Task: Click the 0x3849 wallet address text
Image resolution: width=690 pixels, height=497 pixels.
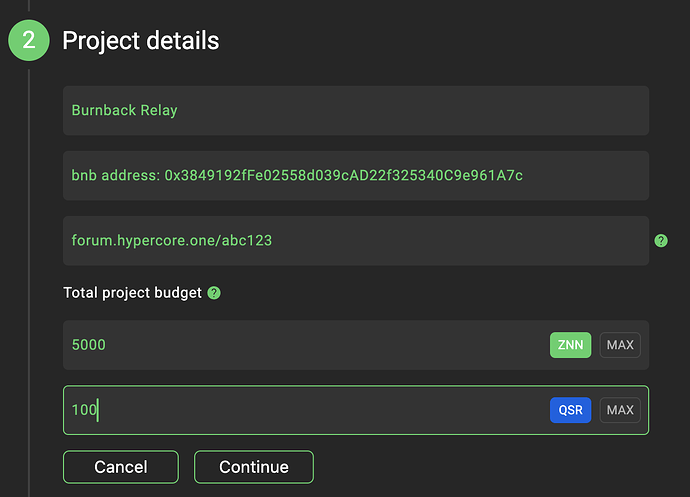Action: click(344, 176)
